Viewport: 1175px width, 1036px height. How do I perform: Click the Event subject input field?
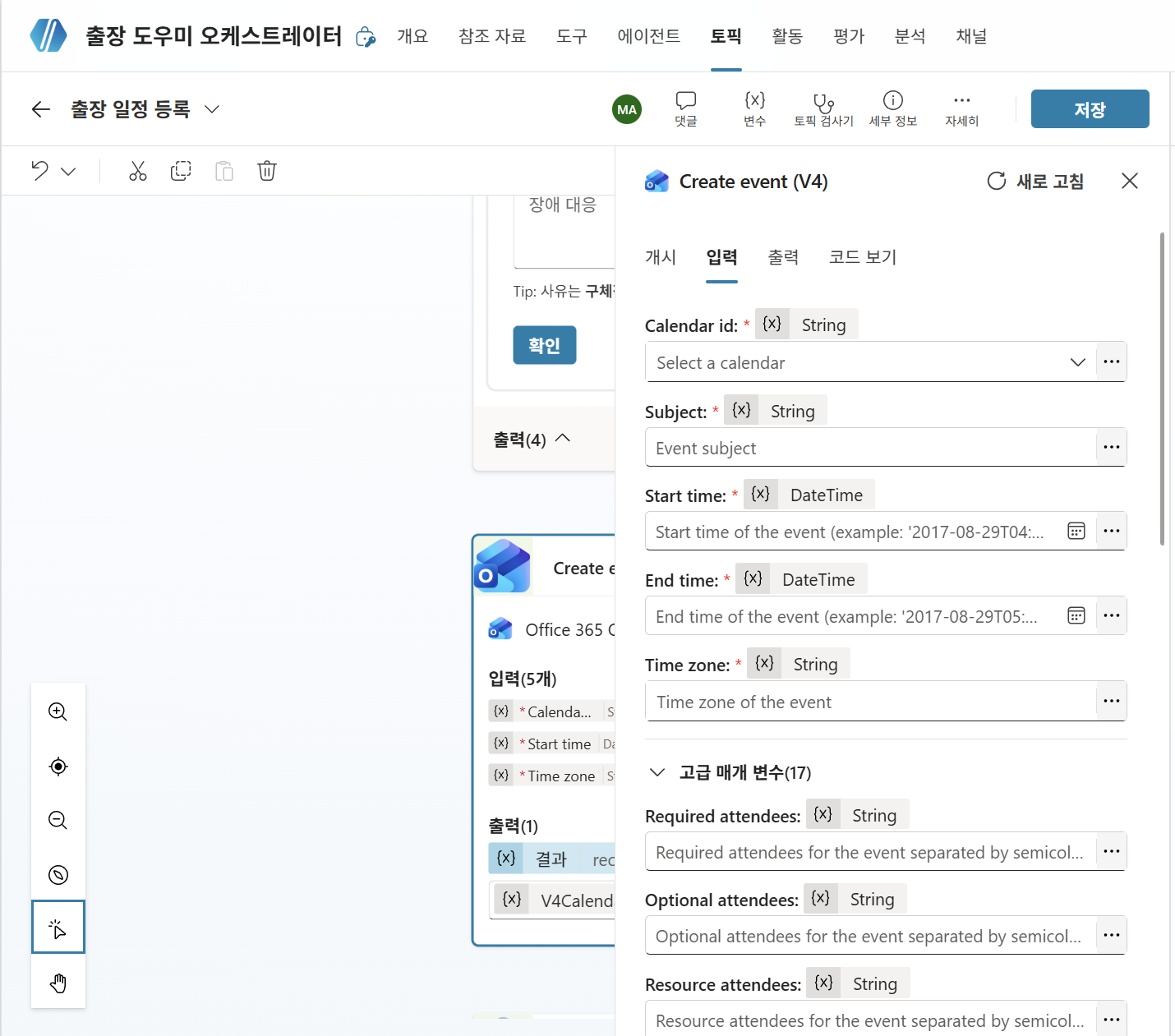click(x=871, y=448)
